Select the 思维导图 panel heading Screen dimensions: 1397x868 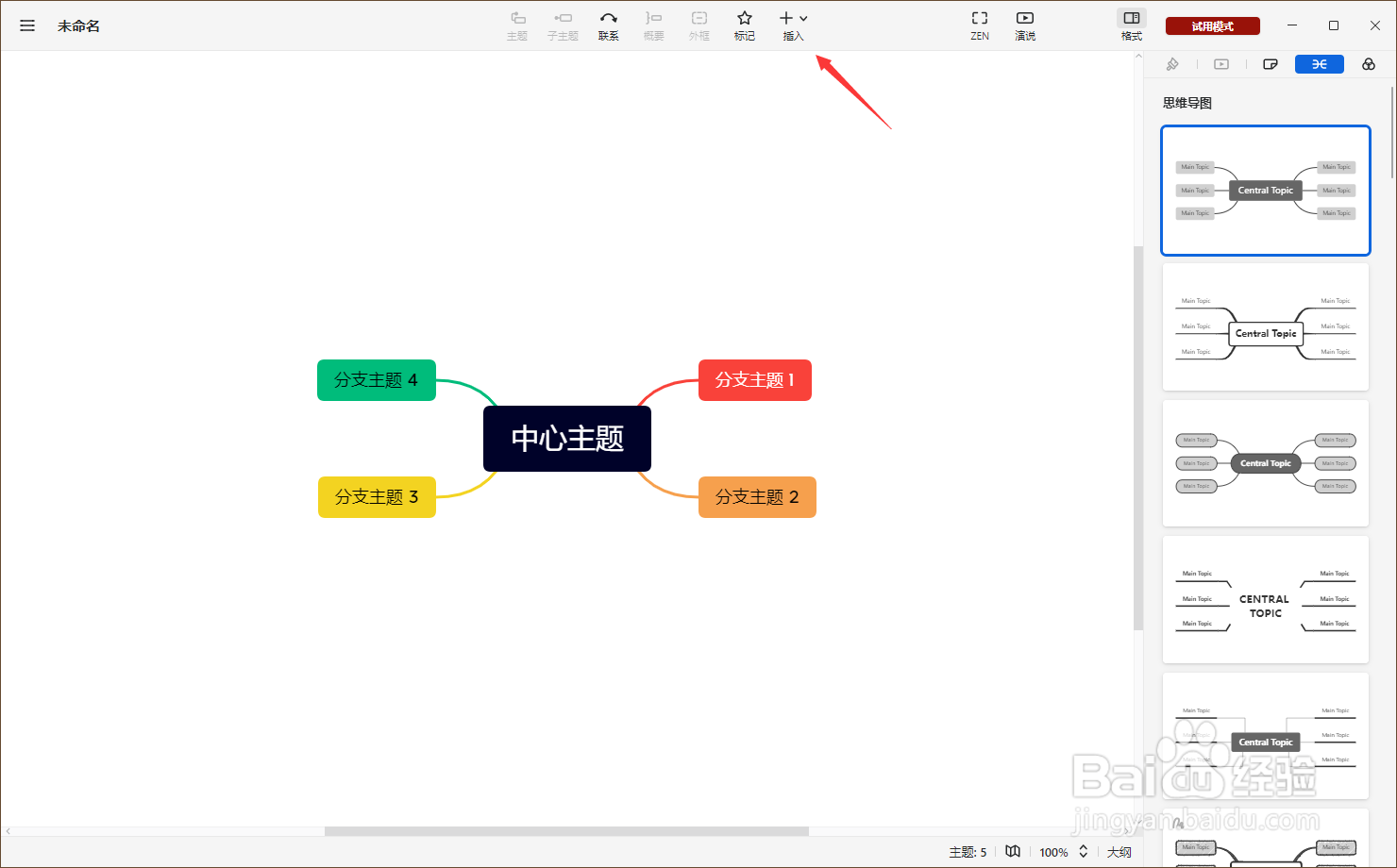[x=1187, y=103]
